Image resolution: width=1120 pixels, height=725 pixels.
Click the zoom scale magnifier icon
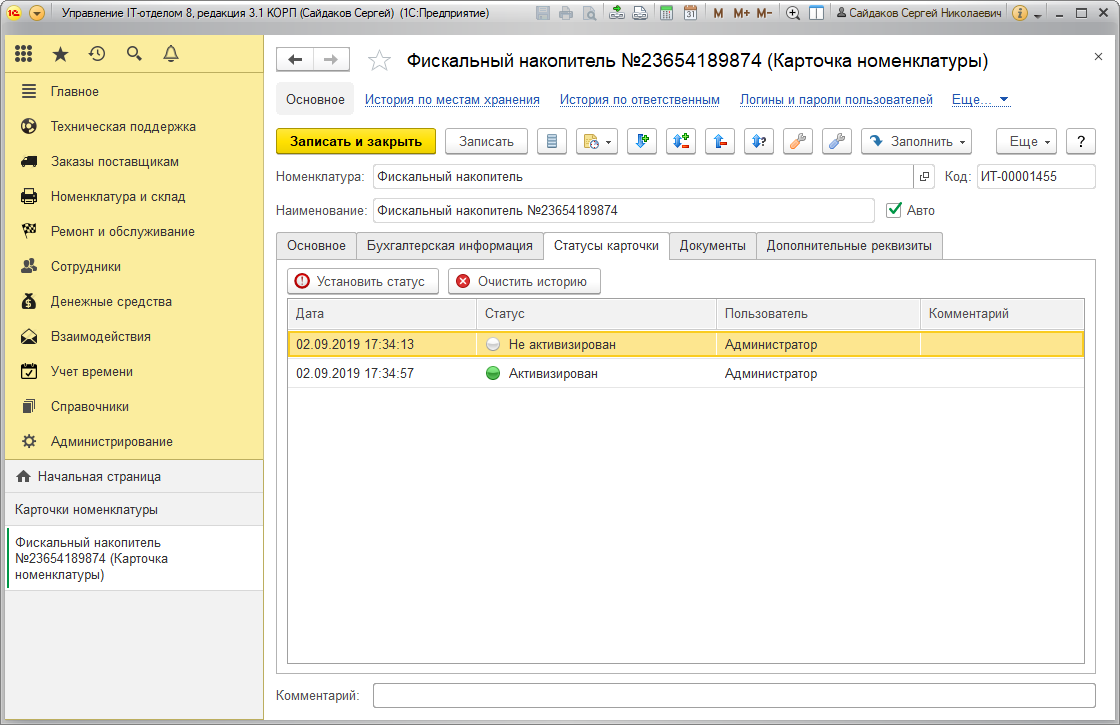(x=793, y=13)
